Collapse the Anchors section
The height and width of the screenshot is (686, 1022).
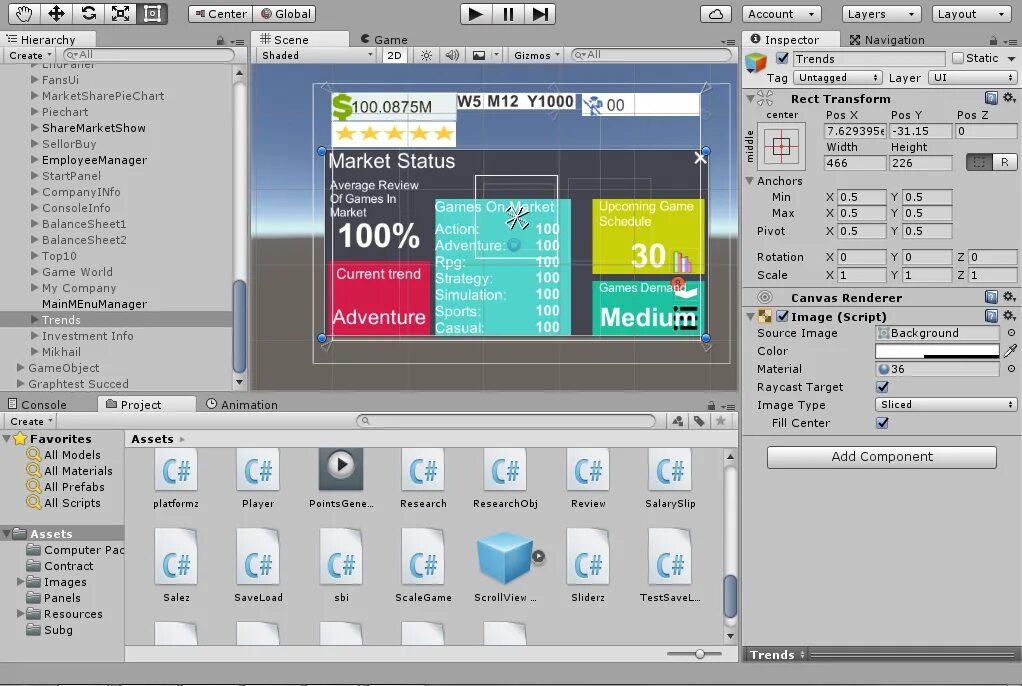[750, 181]
